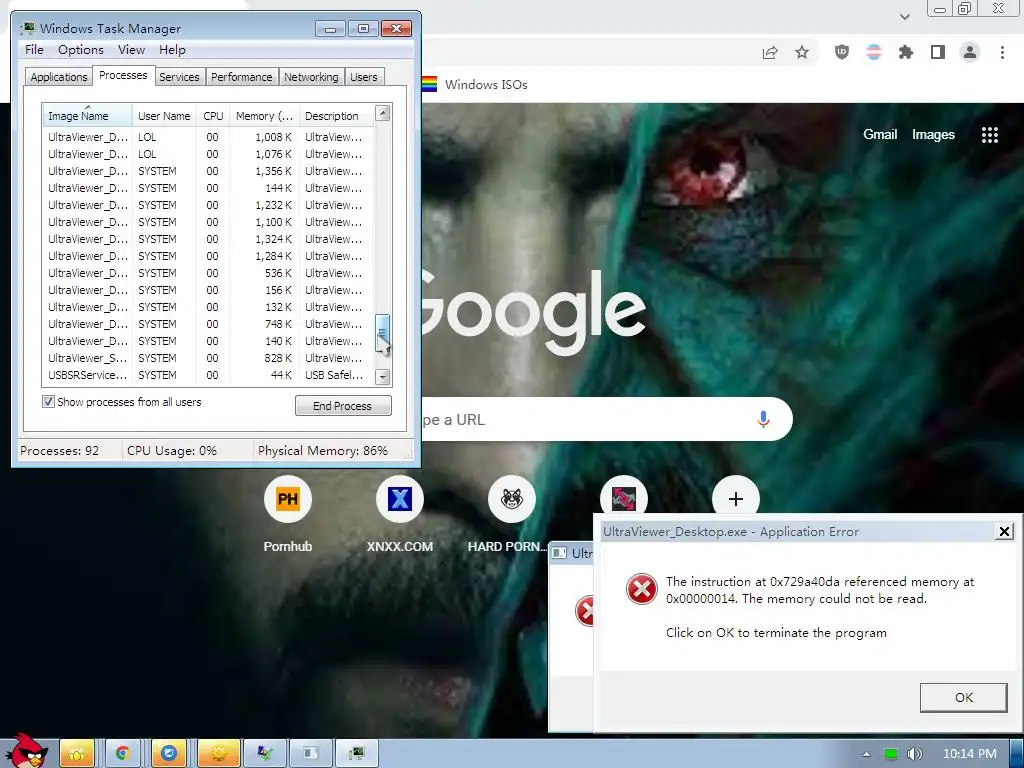The width and height of the screenshot is (1024, 768).
Task: Open the Chrome tab search chevron
Action: [x=905, y=16]
